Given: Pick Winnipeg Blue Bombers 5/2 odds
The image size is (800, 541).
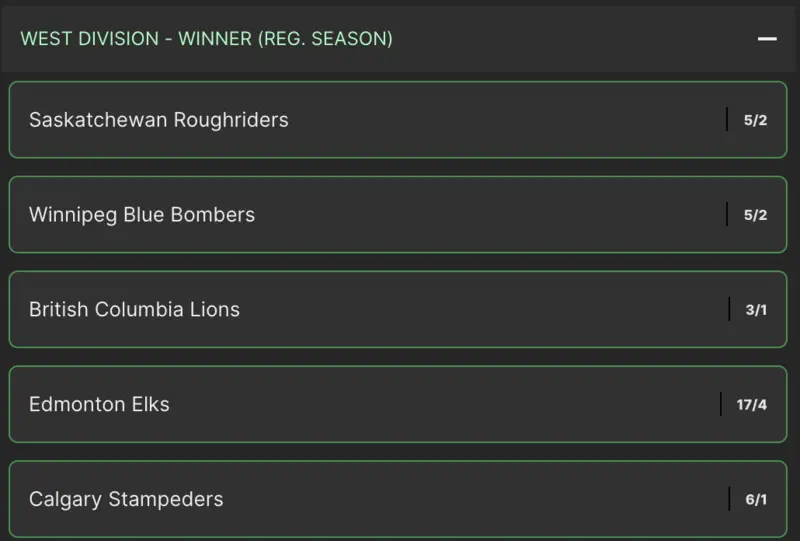Looking at the screenshot, I should pyautogui.click(x=755, y=215).
